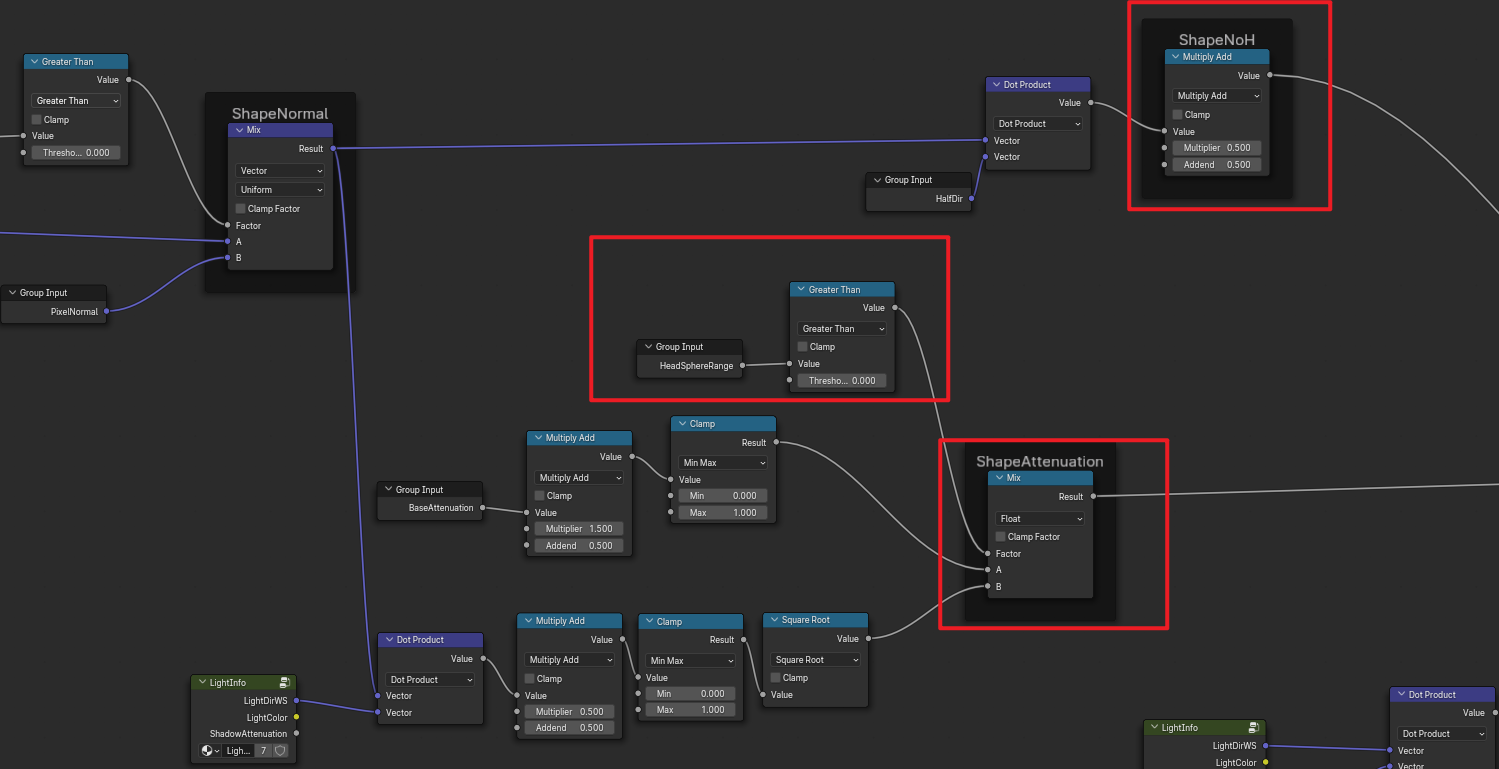The image size is (1499, 769).
Task: Click the HalfDir output socket
Action: coord(971,199)
